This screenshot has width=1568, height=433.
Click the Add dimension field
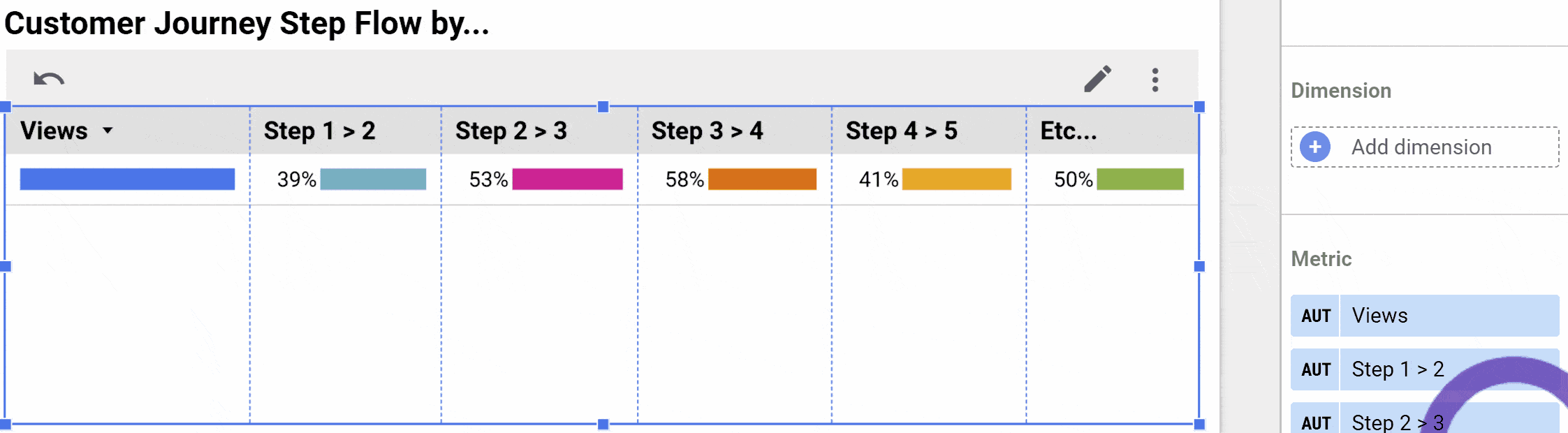(1425, 147)
